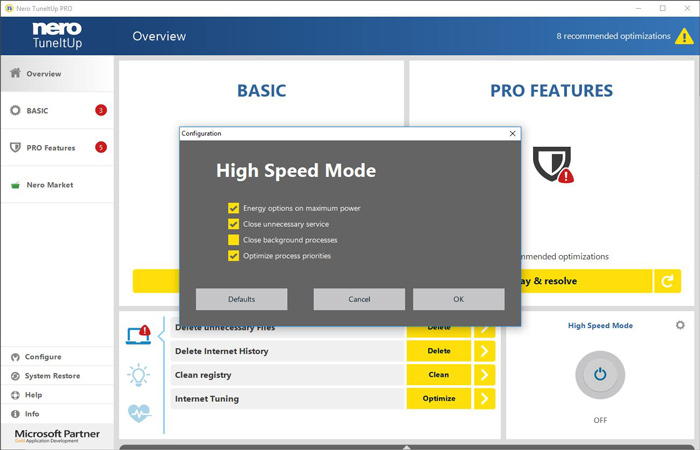This screenshot has width=700, height=450.
Task: Cancel the High Speed Mode configuration
Action: point(359,299)
